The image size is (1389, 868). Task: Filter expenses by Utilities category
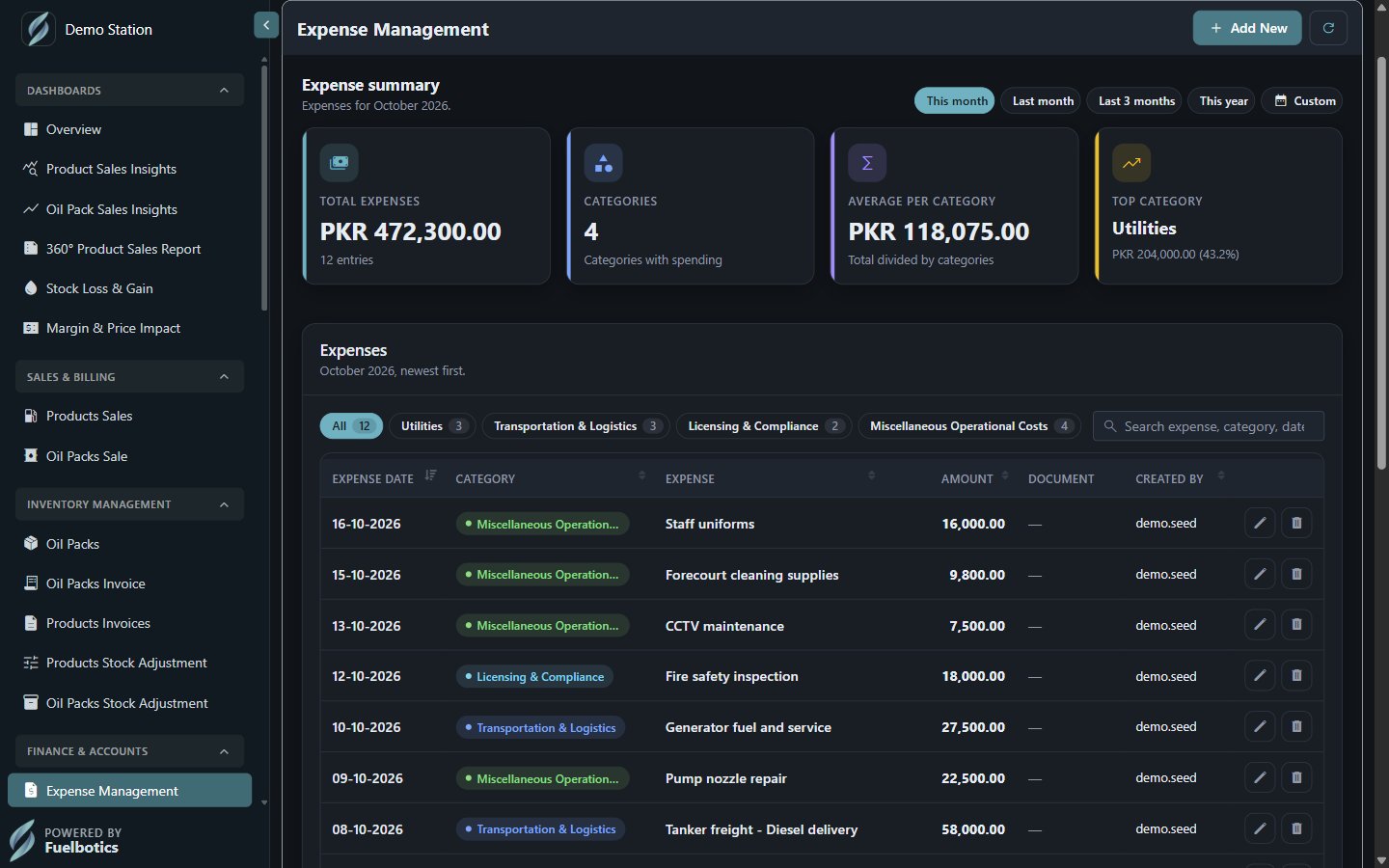click(x=432, y=425)
